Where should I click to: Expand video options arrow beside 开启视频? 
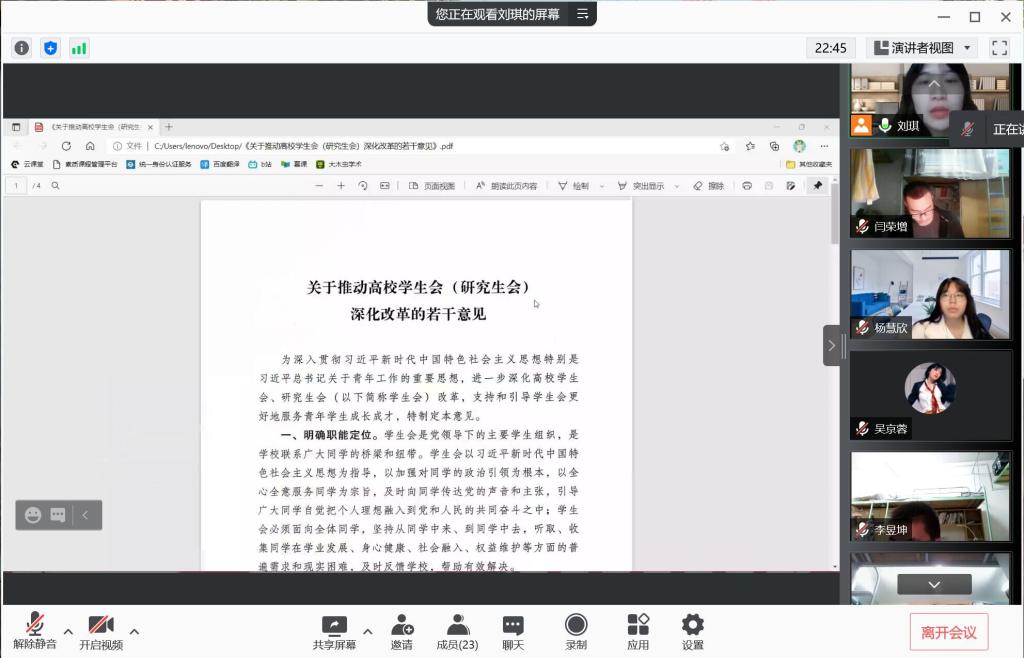pos(134,631)
